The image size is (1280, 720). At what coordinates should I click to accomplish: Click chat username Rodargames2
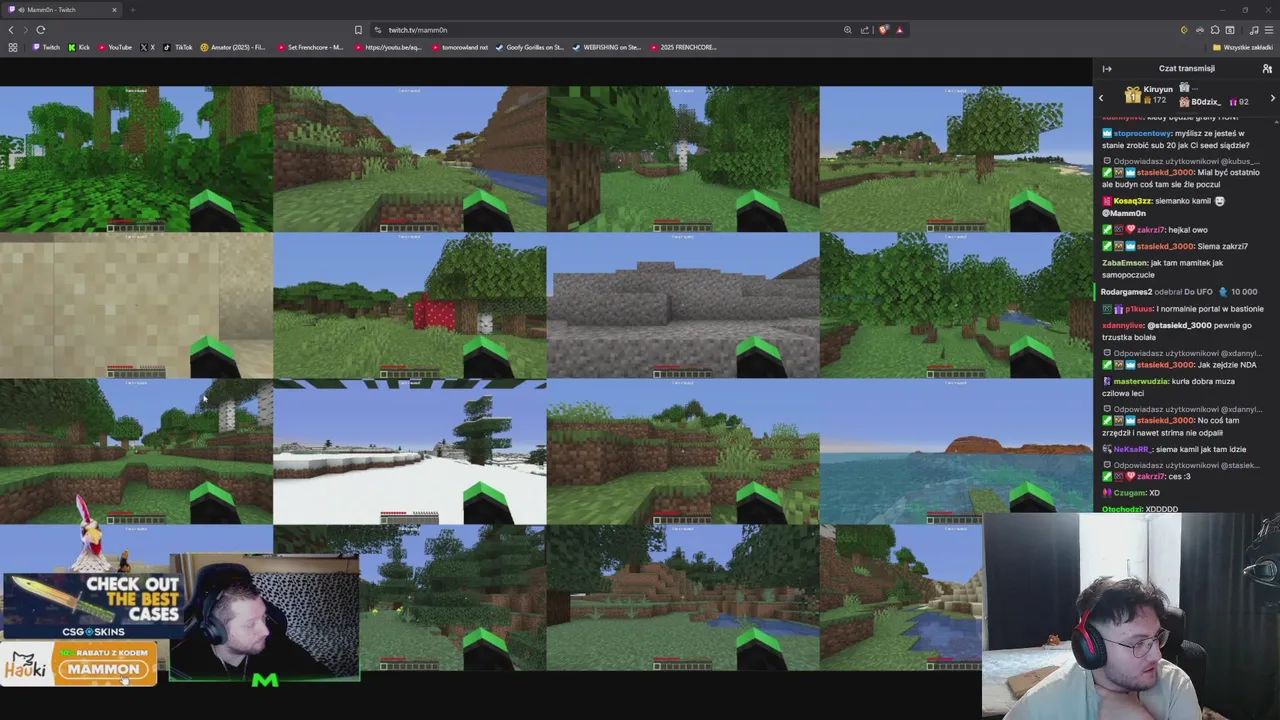pos(1126,292)
